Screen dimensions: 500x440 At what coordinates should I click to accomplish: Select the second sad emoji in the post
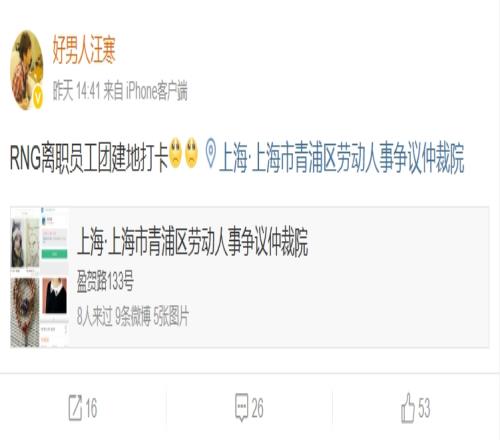coord(191,153)
